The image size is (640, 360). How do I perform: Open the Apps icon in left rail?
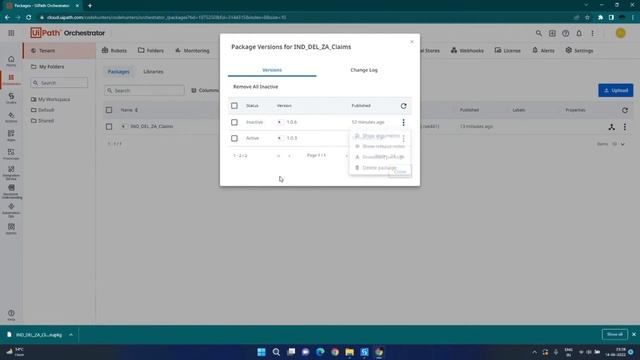pyautogui.click(x=11, y=136)
